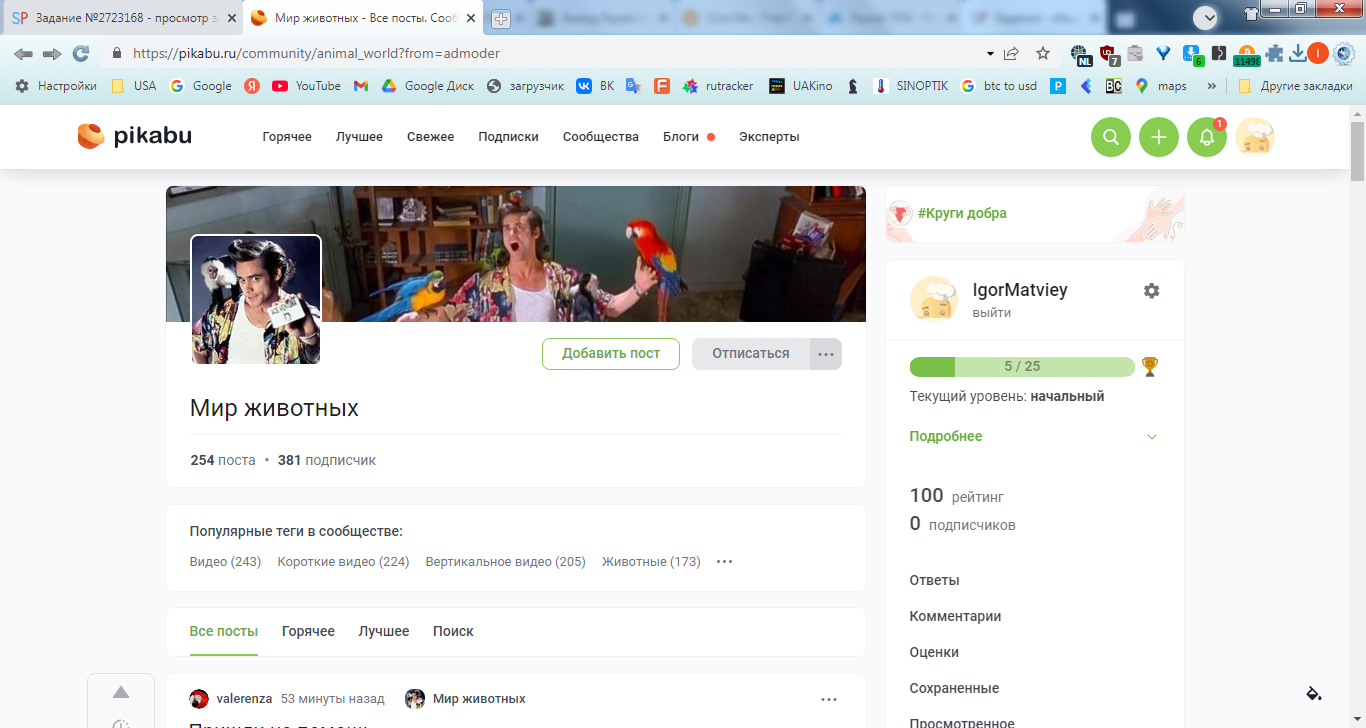Open the Ответы sidebar link

coord(934,580)
